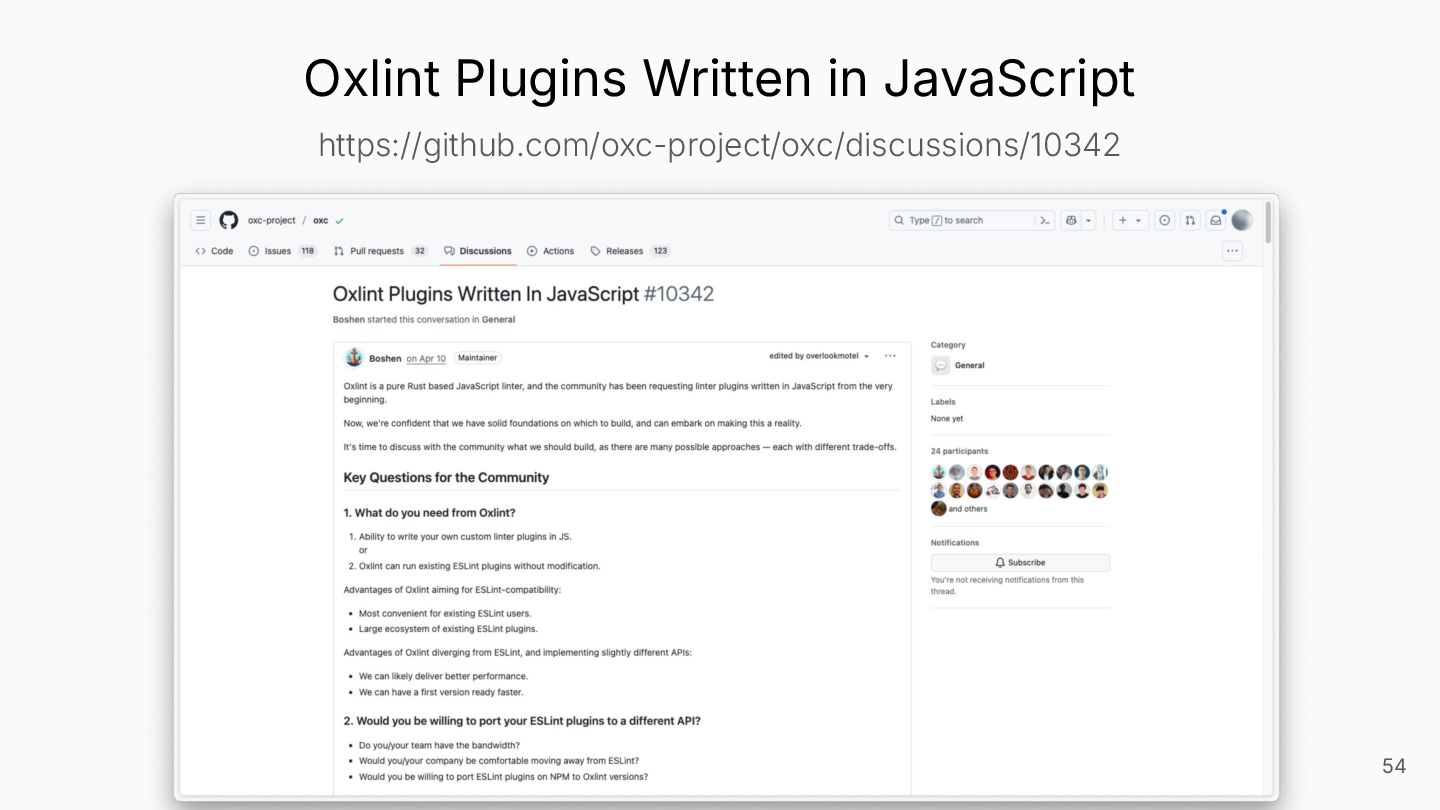Screen dimensions: 1440x810
Task: Click '1. What do you need from Oxlint?'
Action: coord(429,513)
